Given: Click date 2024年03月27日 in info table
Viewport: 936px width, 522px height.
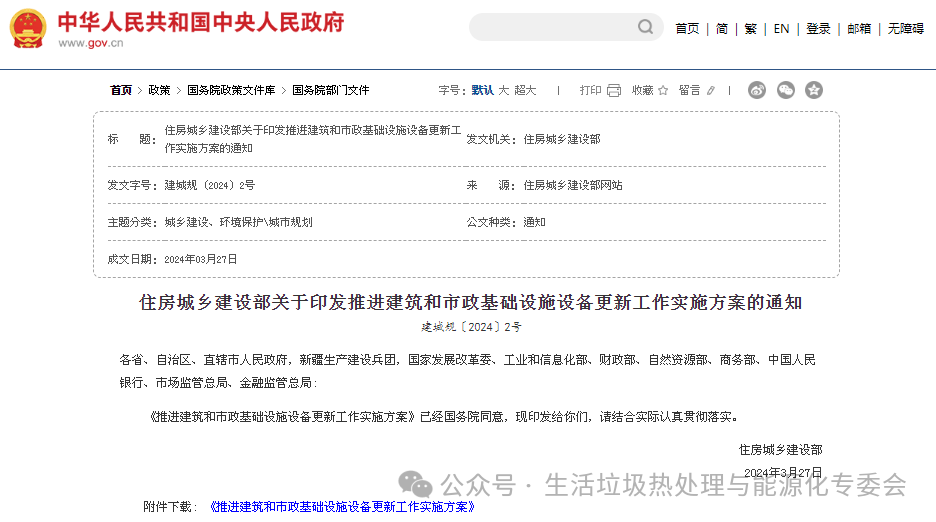Looking at the screenshot, I should 201,259.
